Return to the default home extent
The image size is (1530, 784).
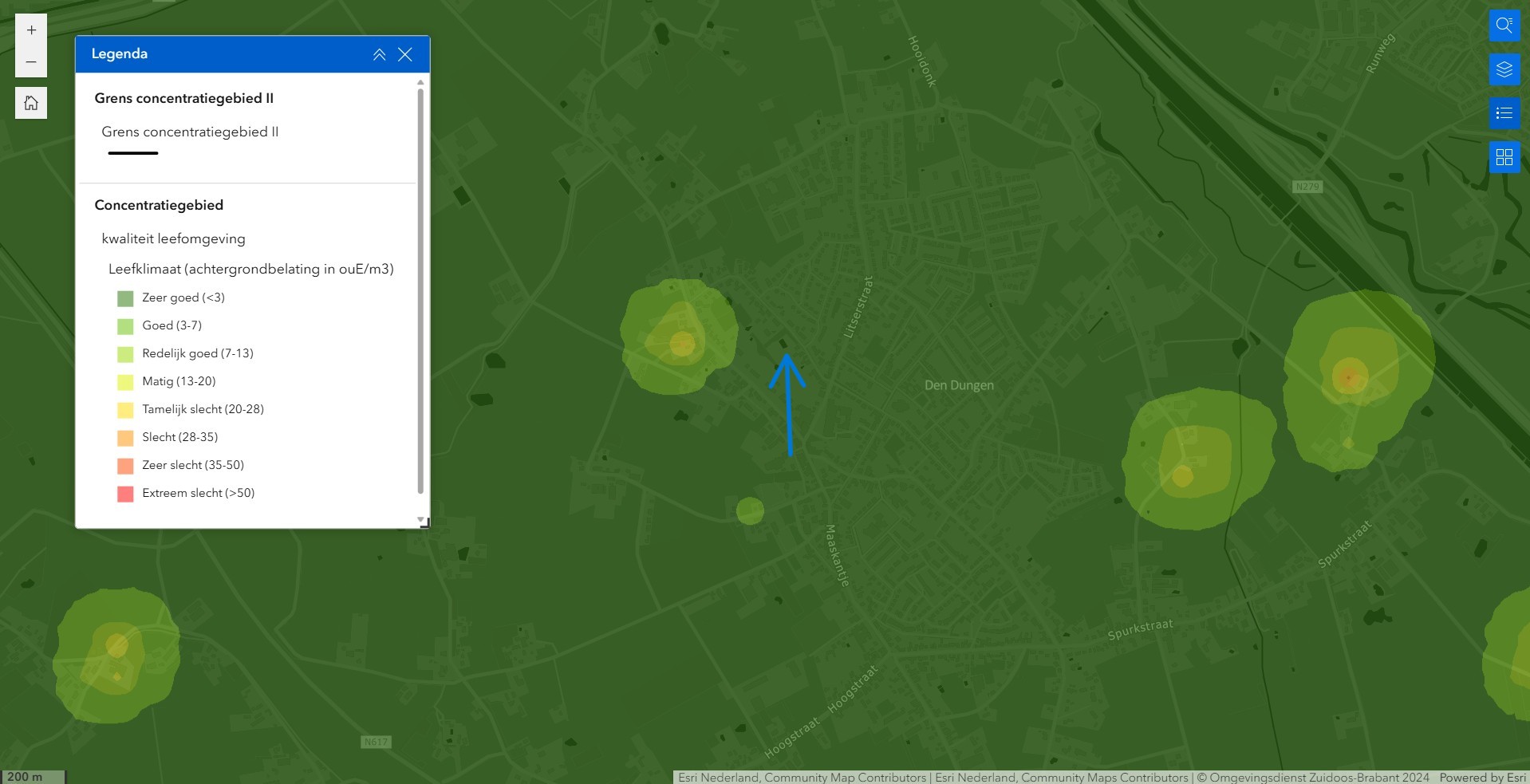(31, 103)
